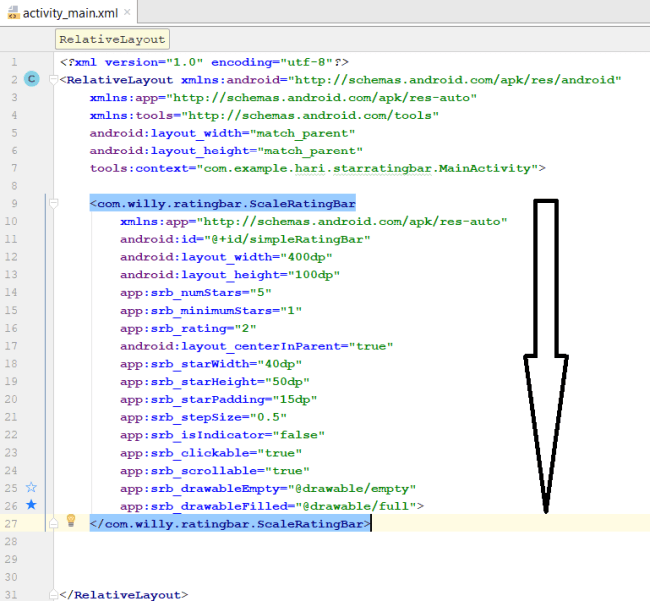This screenshot has height=601, width=650.
Task: Click app:srb_isIndicator="false"
Action: tap(222, 435)
